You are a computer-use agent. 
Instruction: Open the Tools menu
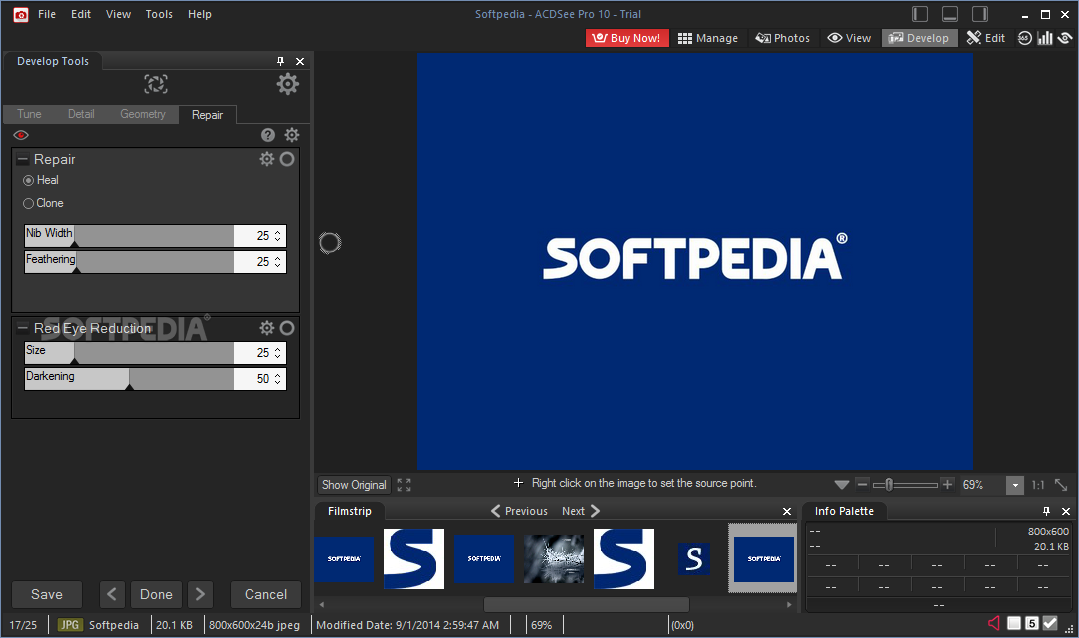pyautogui.click(x=159, y=14)
